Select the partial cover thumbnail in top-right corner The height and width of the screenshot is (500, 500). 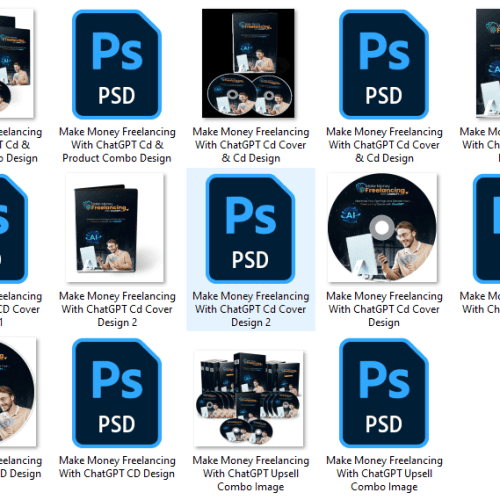click(488, 63)
